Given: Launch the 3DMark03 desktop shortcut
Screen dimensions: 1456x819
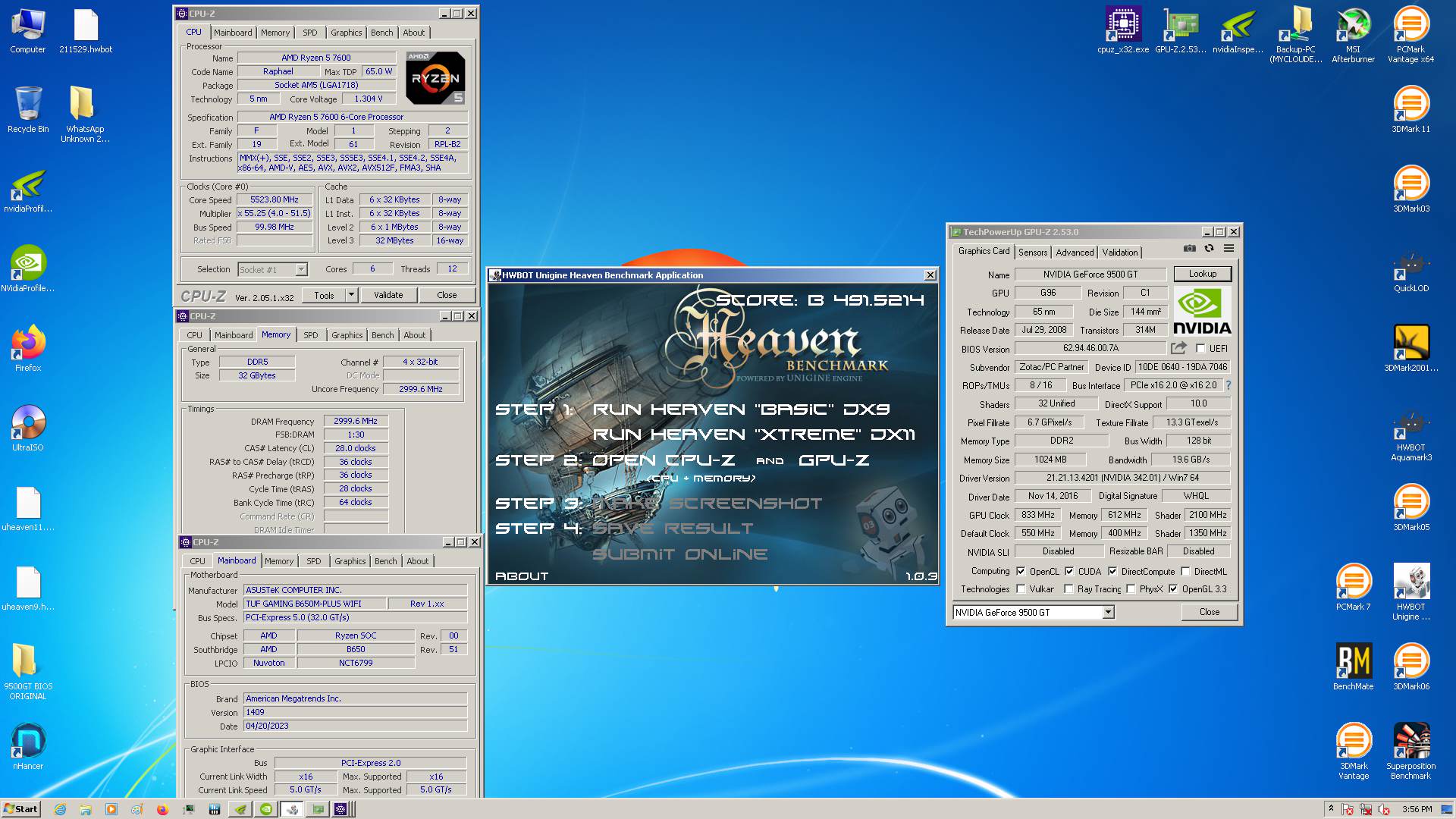Looking at the screenshot, I should click(x=1410, y=190).
